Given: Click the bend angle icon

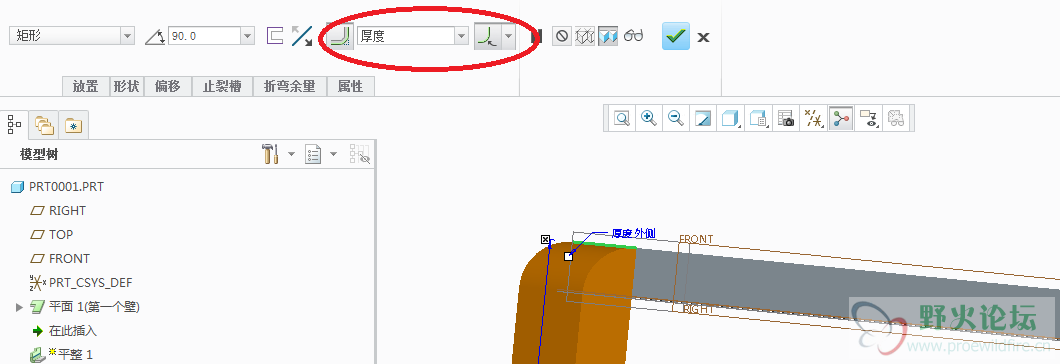Looking at the screenshot, I should 155,36.
